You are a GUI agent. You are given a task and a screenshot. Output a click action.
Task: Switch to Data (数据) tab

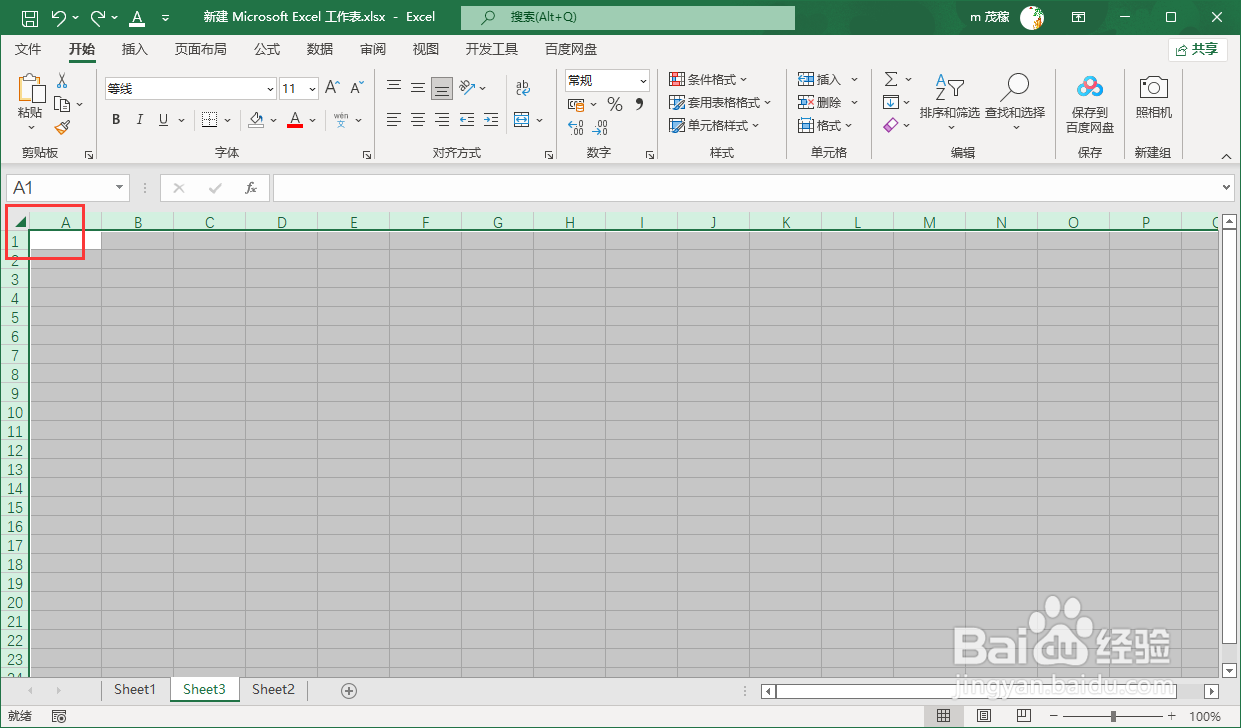320,49
